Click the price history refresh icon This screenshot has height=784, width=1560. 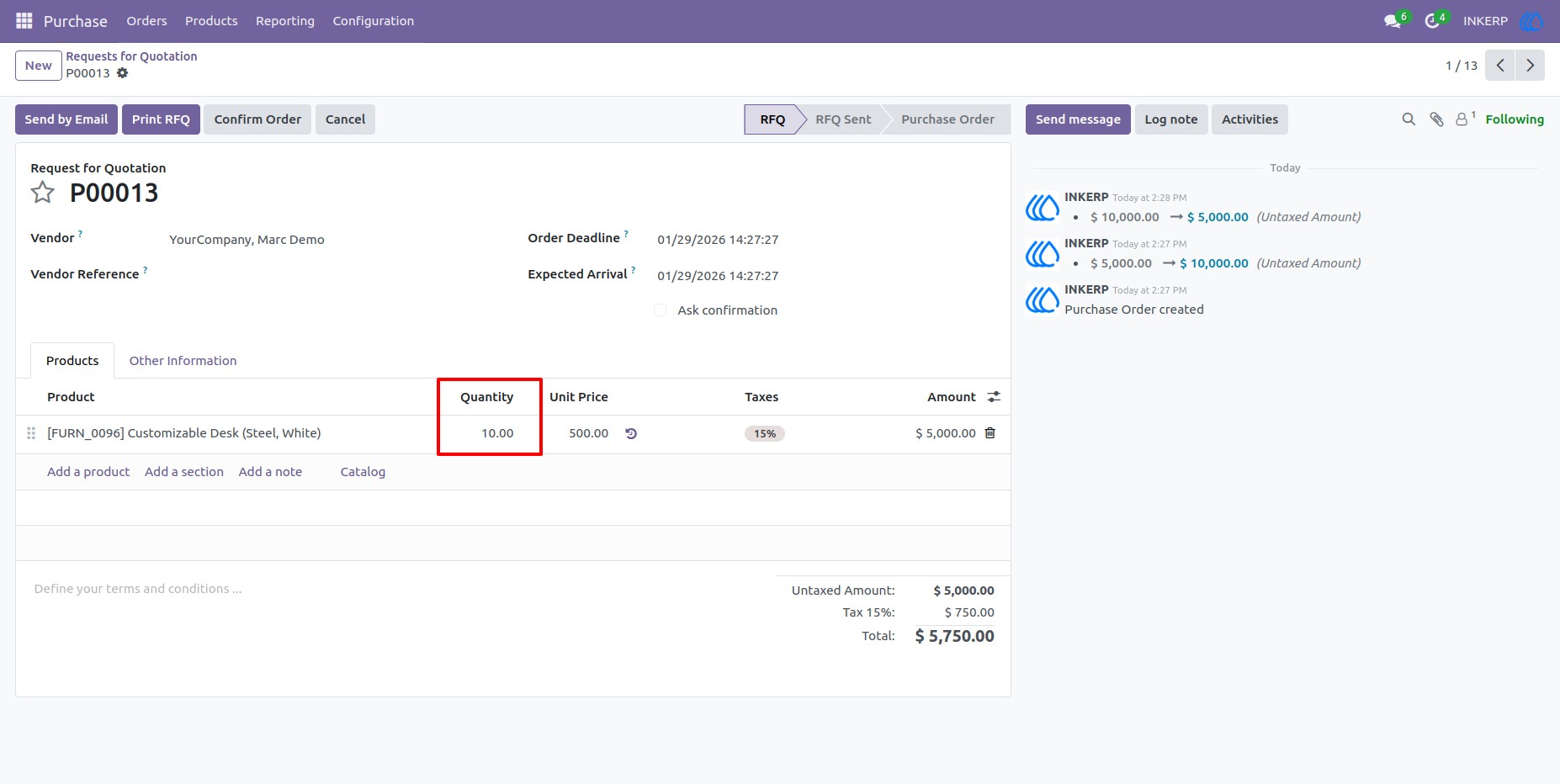click(631, 434)
